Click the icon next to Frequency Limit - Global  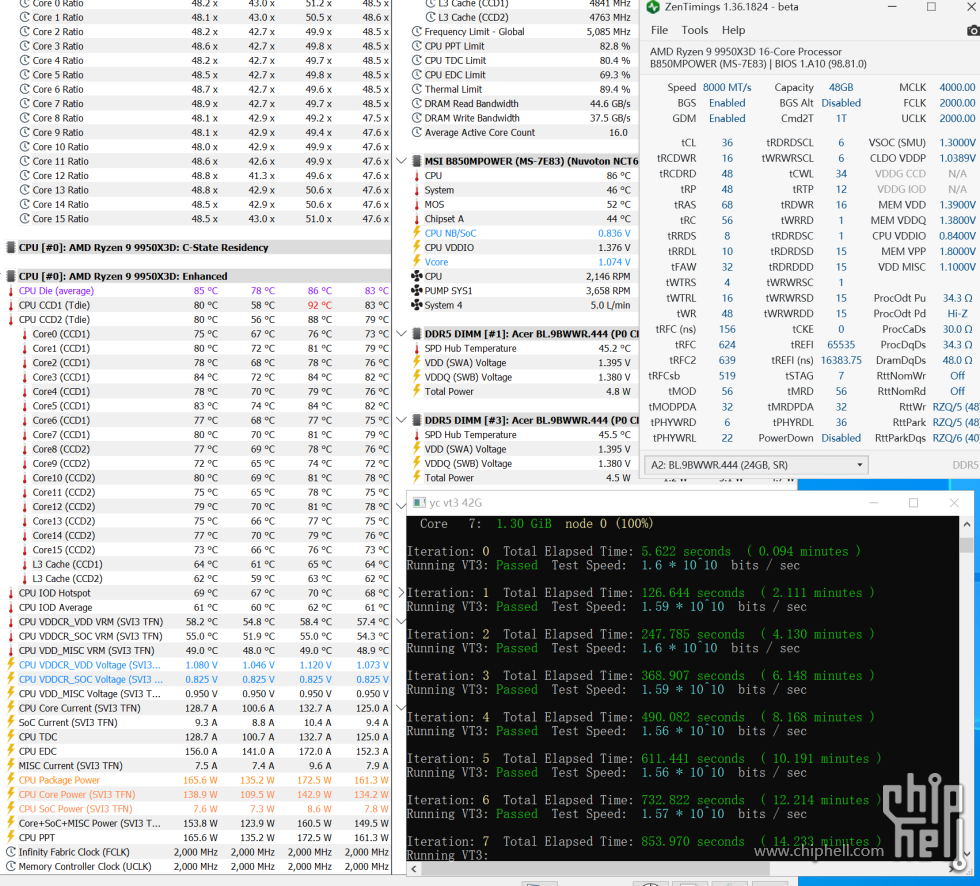click(x=417, y=32)
